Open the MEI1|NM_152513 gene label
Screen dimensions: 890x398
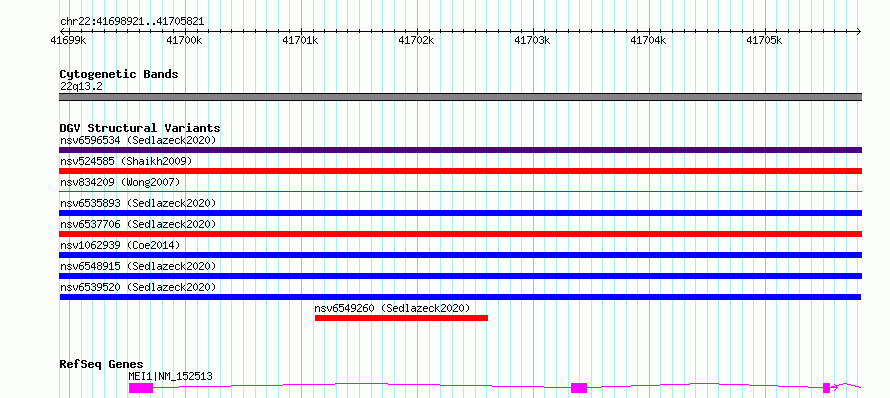[170, 376]
